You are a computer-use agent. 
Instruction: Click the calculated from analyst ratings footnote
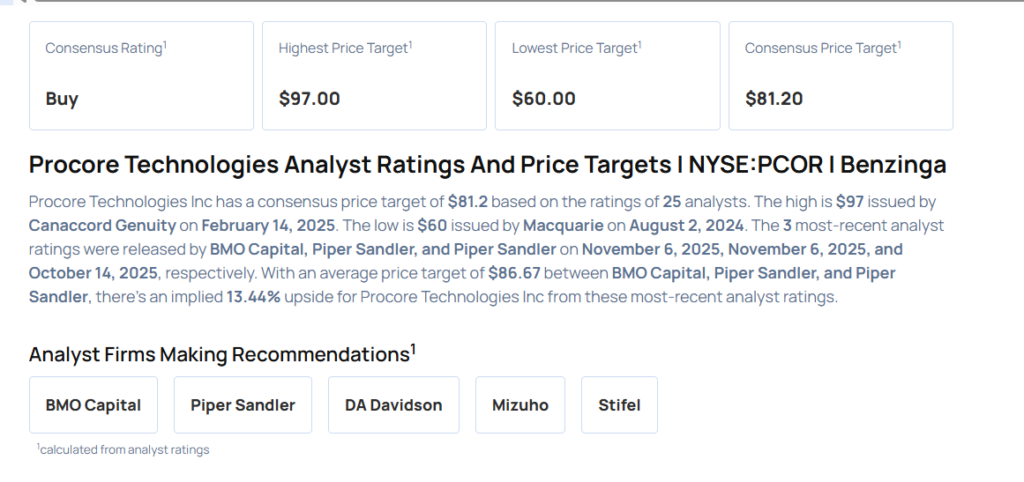[124, 450]
